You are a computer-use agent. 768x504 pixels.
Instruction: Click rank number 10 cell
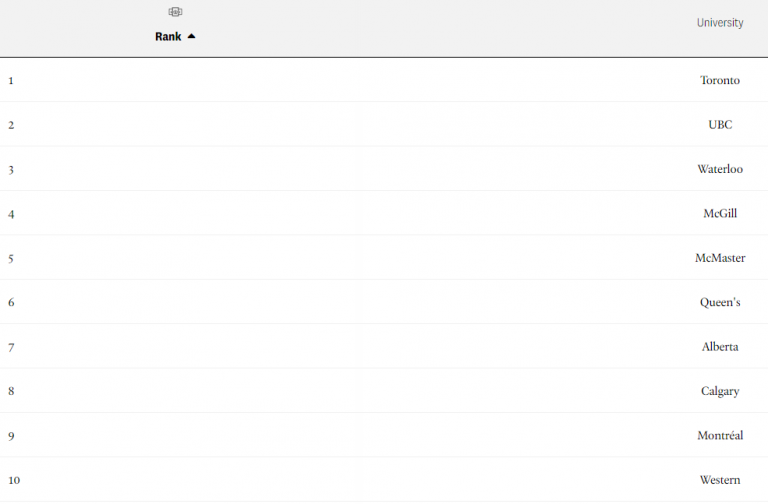(14, 480)
